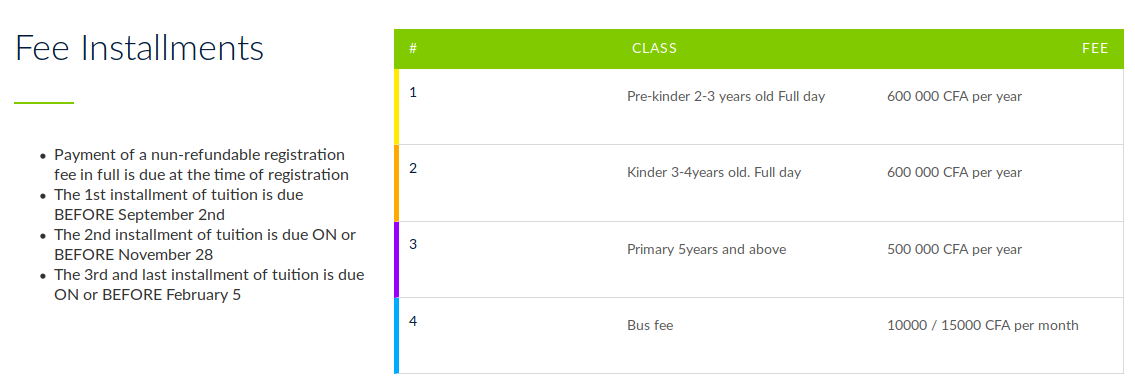This screenshot has height=387, width=1135.
Task: Click 10000 / 15000 CFA per month
Action: [983, 326]
